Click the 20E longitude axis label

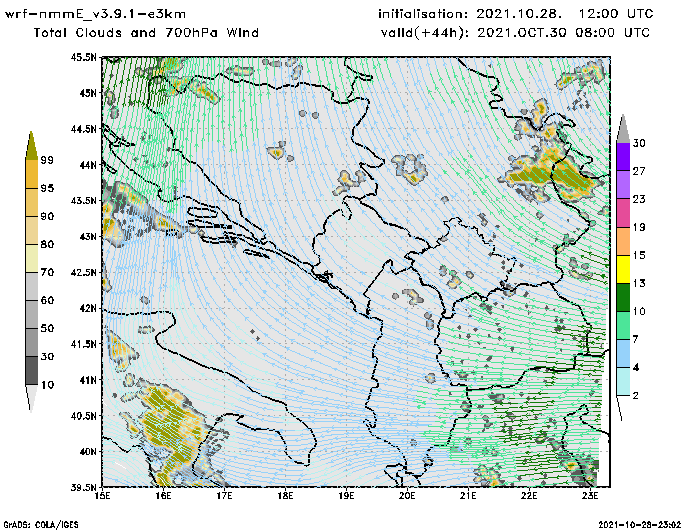tap(407, 496)
